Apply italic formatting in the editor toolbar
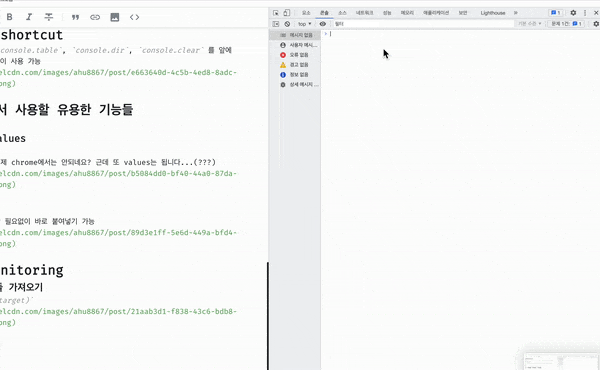Viewport: 600px width, 370px height. point(29,17)
